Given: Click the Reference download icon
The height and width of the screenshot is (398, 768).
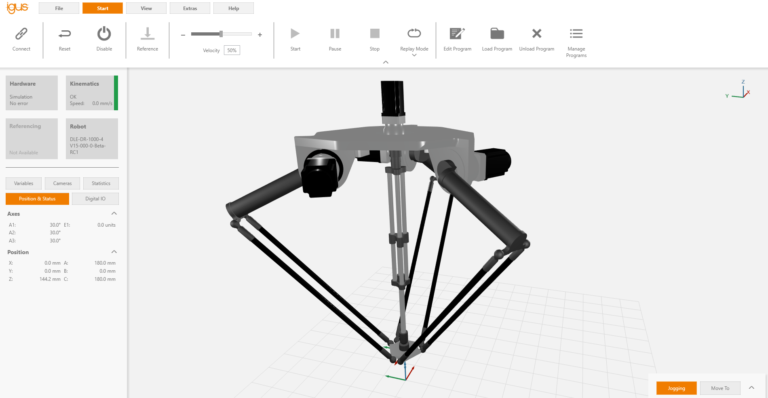Looking at the screenshot, I should tap(147, 33).
